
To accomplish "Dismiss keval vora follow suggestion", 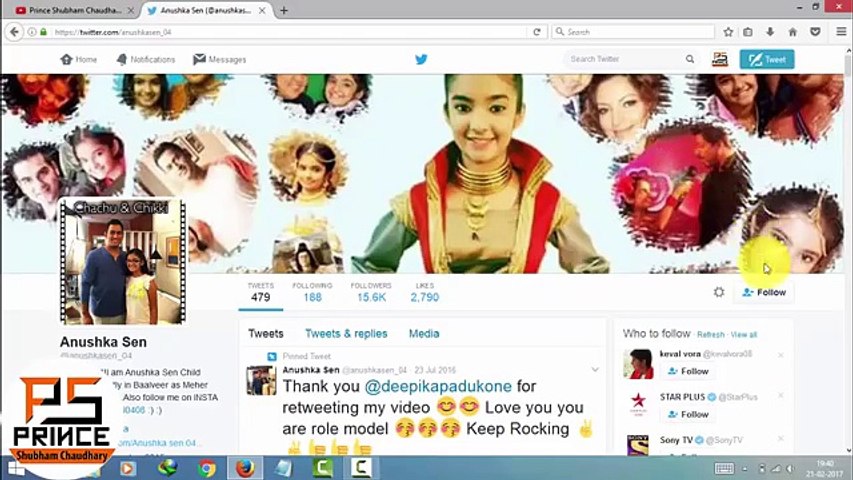I will tap(781, 355).
